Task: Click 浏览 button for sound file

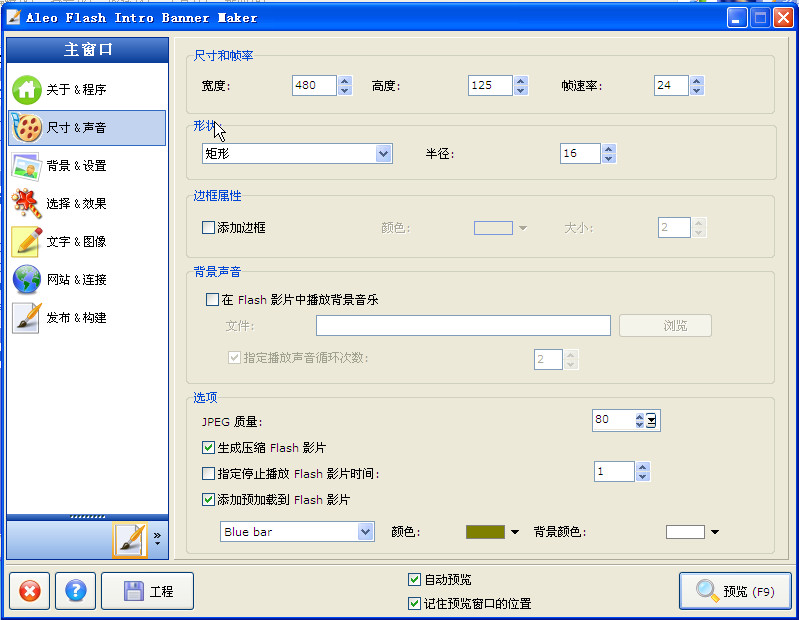Action: point(665,326)
